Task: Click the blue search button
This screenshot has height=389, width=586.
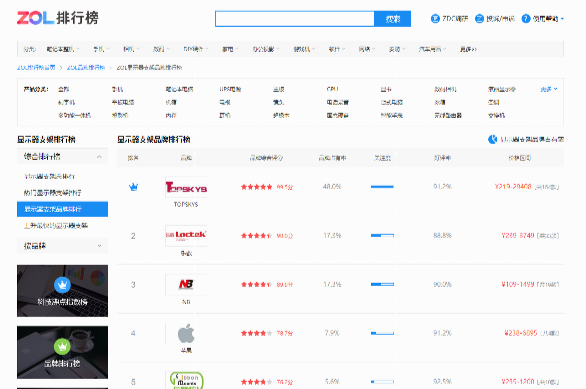Action: coord(392,19)
